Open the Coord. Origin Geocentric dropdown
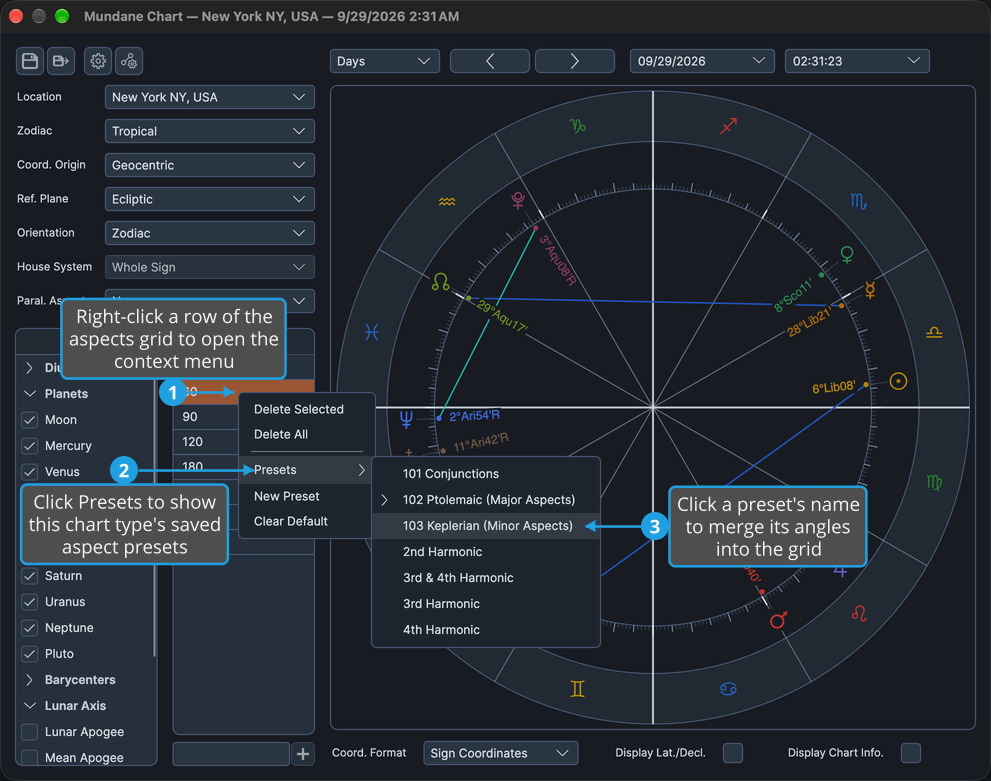 pos(209,166)
